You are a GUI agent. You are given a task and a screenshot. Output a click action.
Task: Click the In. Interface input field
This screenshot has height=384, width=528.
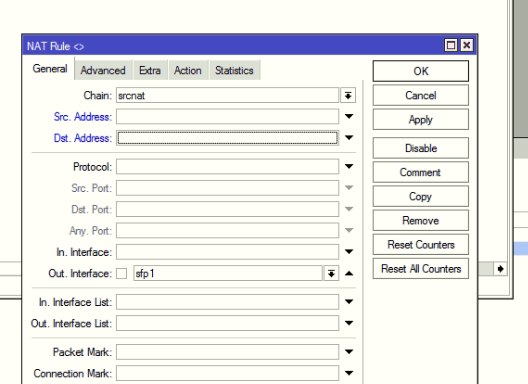click(227, 252)
